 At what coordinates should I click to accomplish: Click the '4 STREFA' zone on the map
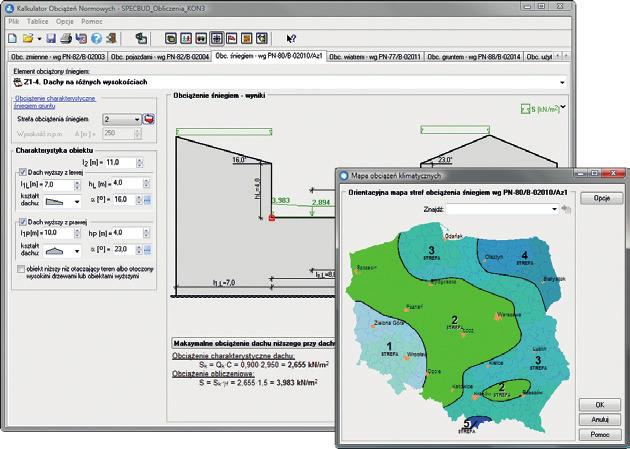tap(524, 258)
